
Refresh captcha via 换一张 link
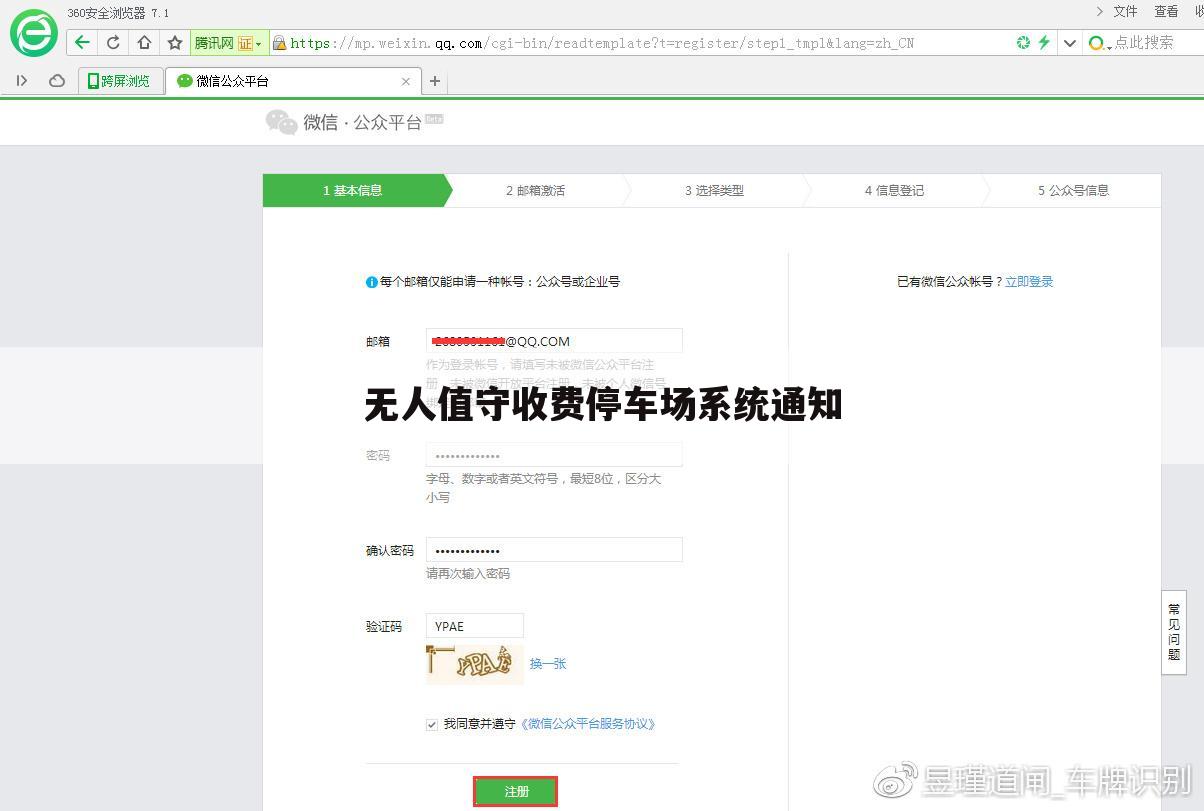pos(548,663)
